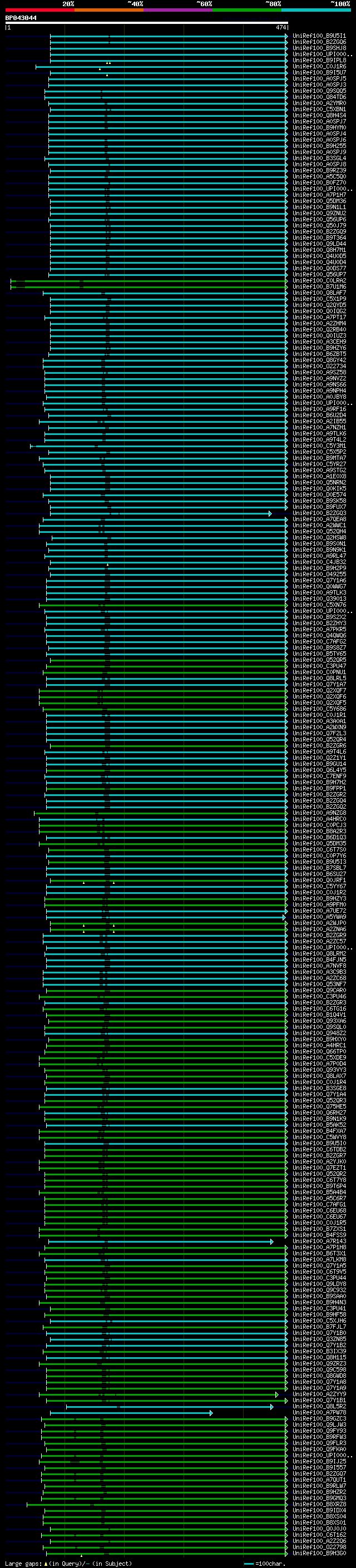Select UniRef100_A5YWA9 label

319,916
